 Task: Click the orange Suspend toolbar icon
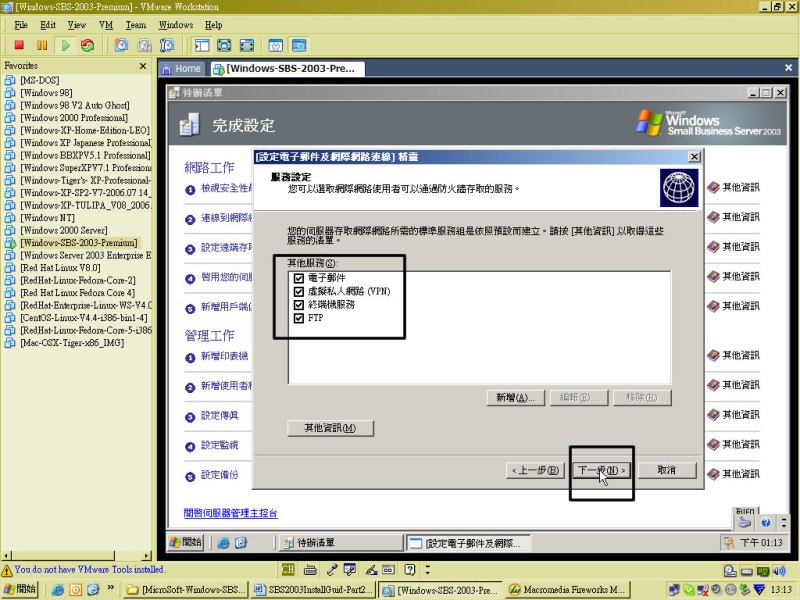point(42,45)
